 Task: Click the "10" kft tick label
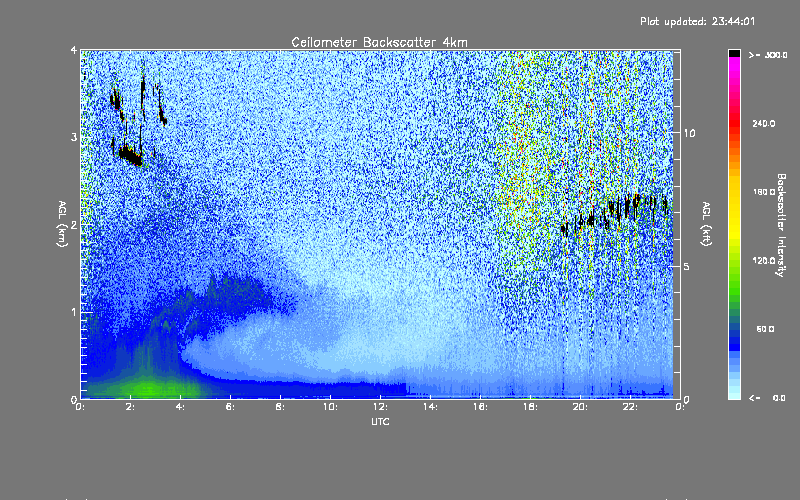(x=689, y=133)
